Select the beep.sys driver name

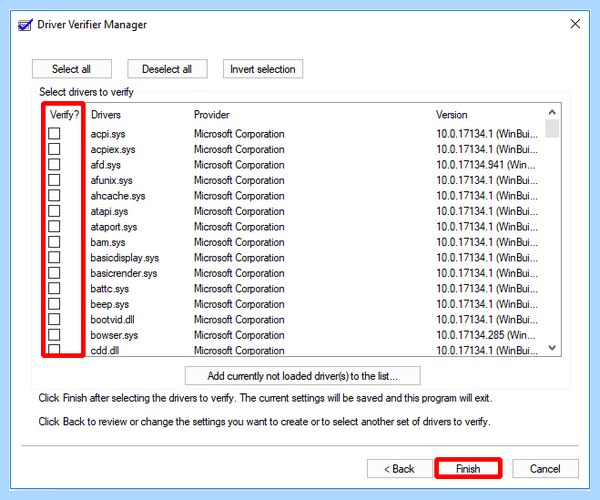tap(109, 305)
